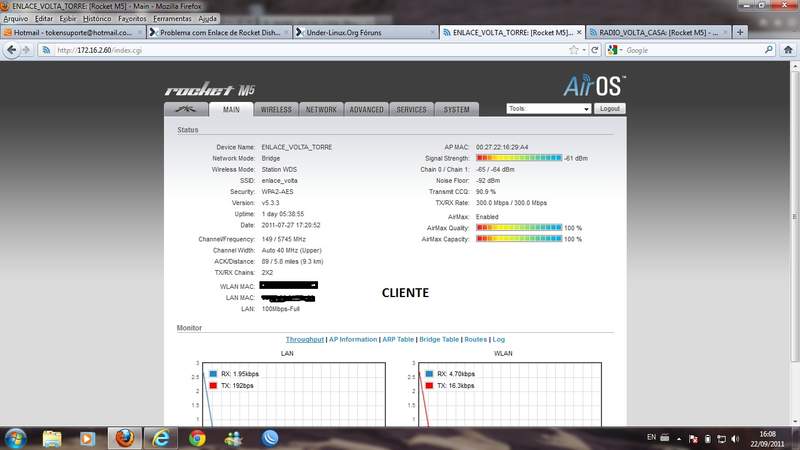The width and height of the screenshot is (800, 450).
Task: Open the Bridge Table link
Action: [x=439, y=339]
